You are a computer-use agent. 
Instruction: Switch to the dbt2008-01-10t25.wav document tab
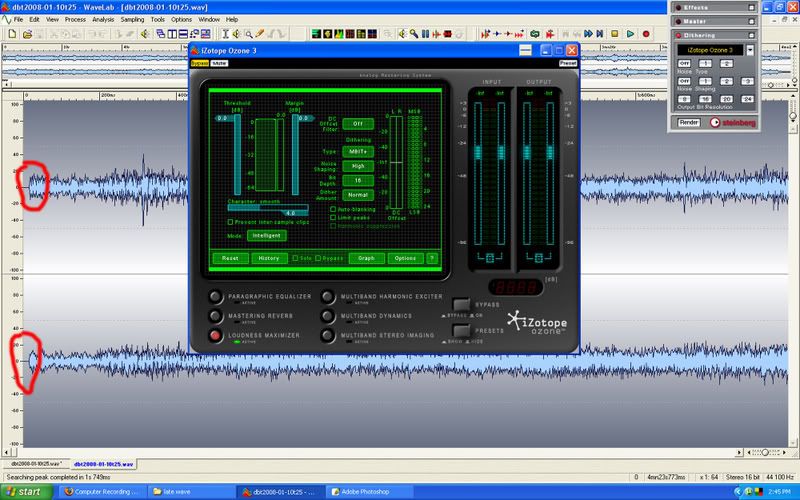coord(104,464)
